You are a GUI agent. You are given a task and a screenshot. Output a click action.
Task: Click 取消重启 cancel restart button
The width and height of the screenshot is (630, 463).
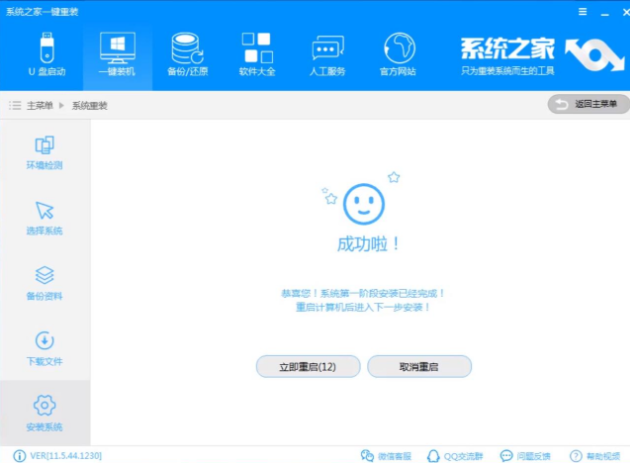pyautogui.click(x=419, y=367)
